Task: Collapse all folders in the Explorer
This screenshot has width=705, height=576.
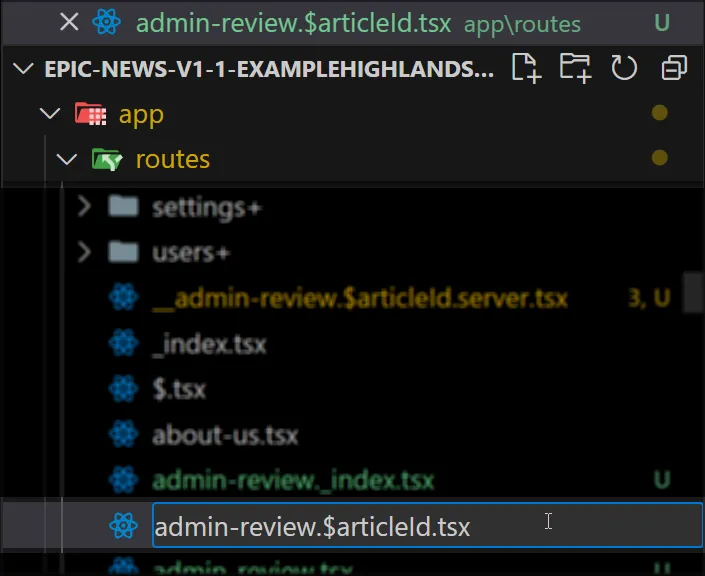Action: click(674, 68)
